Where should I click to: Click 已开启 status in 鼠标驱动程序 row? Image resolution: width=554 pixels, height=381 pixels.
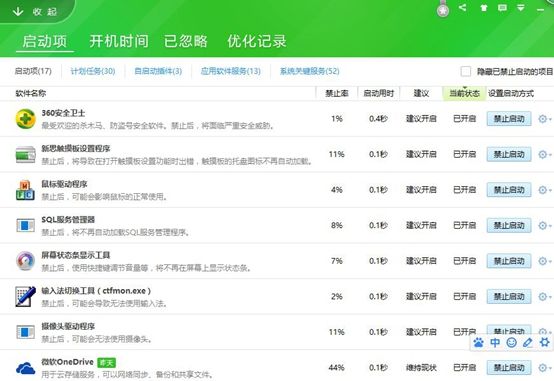[464, 190]
